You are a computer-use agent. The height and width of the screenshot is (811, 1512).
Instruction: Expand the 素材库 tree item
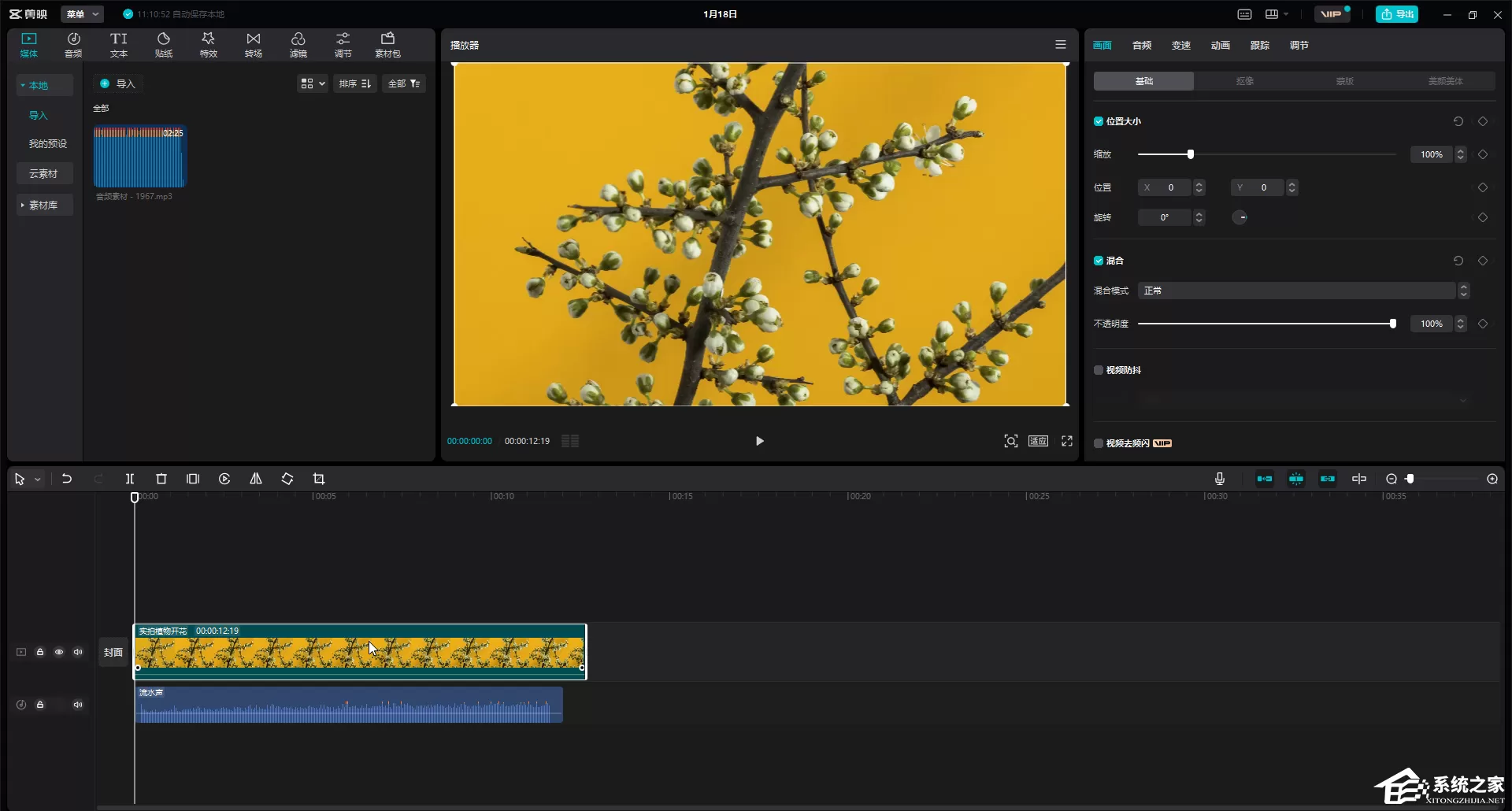pyautogui.click(x=45, y=205)
